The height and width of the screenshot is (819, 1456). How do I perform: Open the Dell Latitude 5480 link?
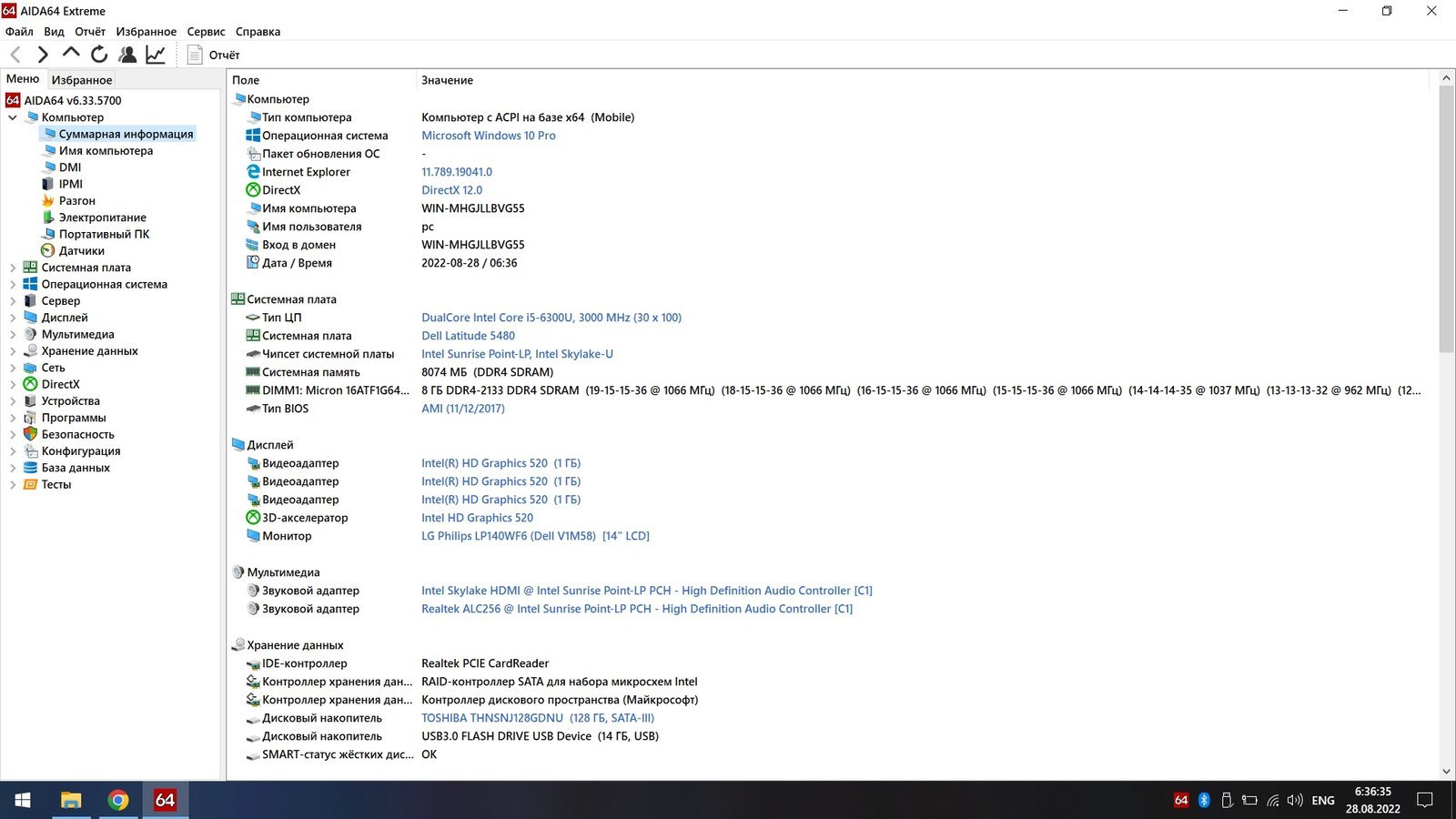pos(468,336)
